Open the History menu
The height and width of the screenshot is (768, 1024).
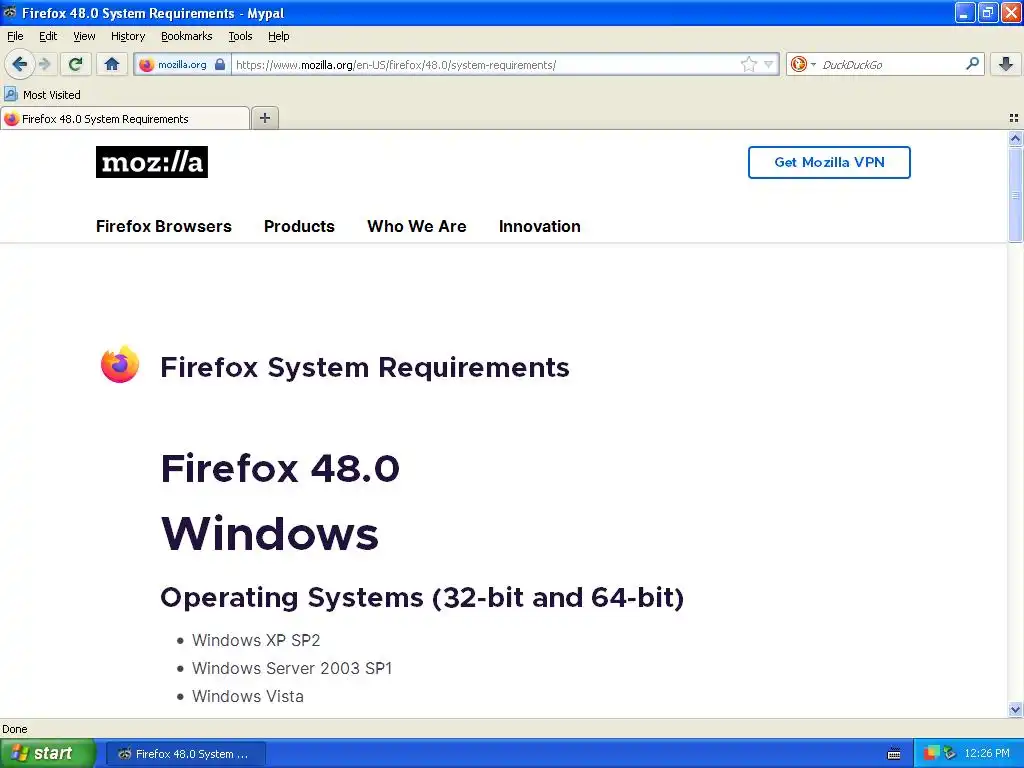tap(127, 36)
